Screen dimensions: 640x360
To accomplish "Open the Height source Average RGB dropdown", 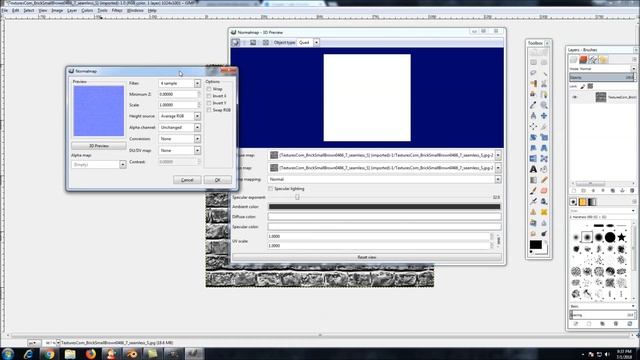I will click(180, 116).
